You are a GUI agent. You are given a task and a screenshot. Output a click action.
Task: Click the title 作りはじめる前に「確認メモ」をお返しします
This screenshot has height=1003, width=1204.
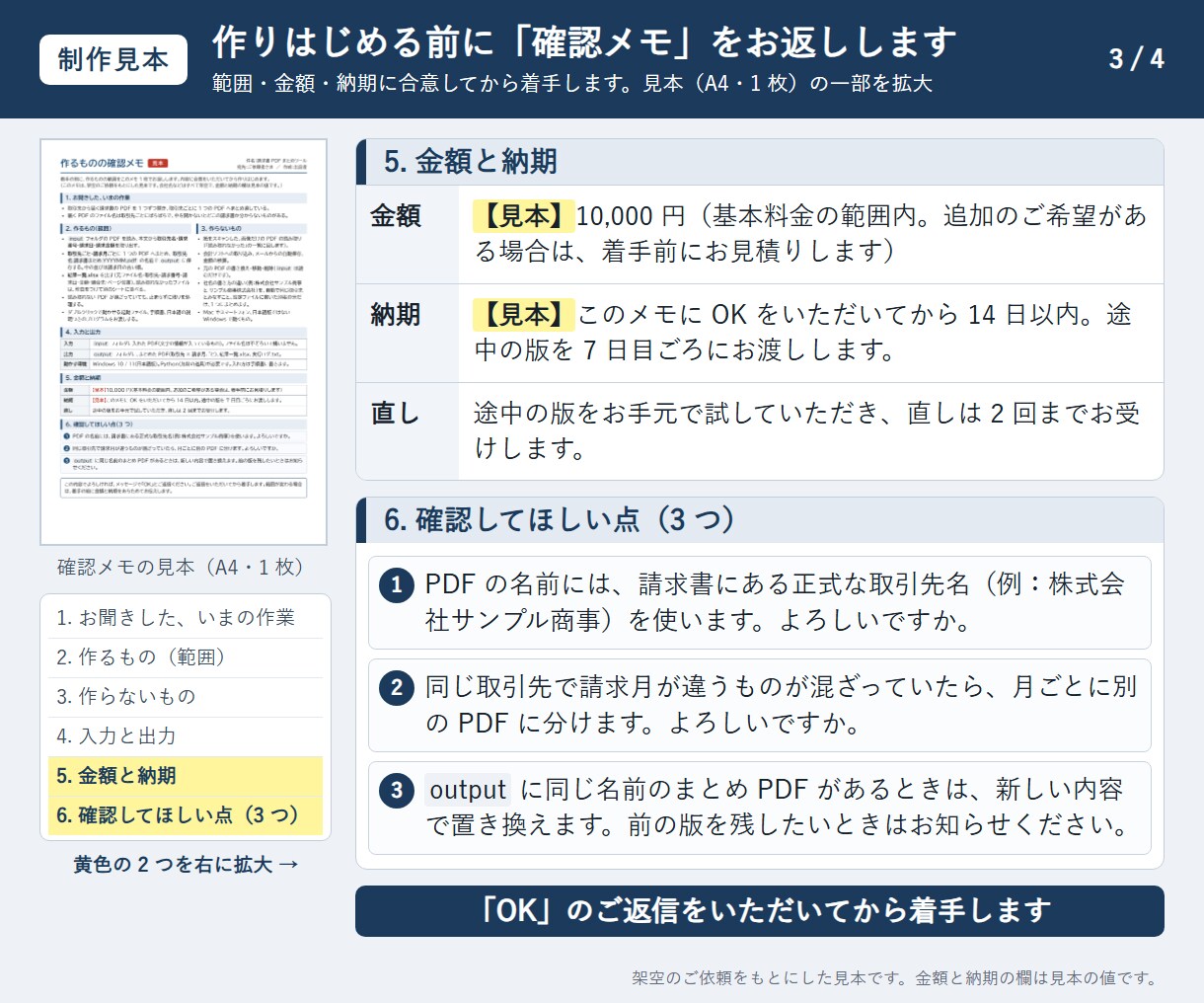pyautogui.click(x=584, y=42)
